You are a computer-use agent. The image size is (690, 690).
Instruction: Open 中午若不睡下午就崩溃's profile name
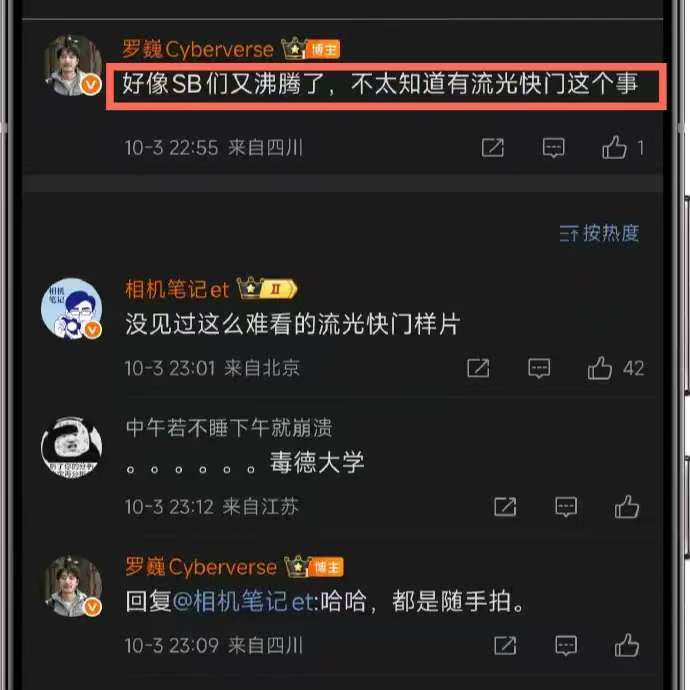tap(229, 428)
